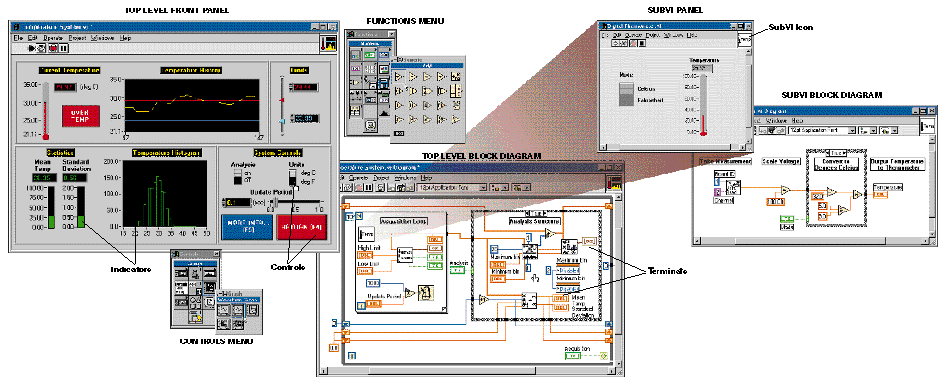The width and height of the screenshot is (949, 387).
Task: Click the Update Period horizontal slider
Action: coord(296,201)
